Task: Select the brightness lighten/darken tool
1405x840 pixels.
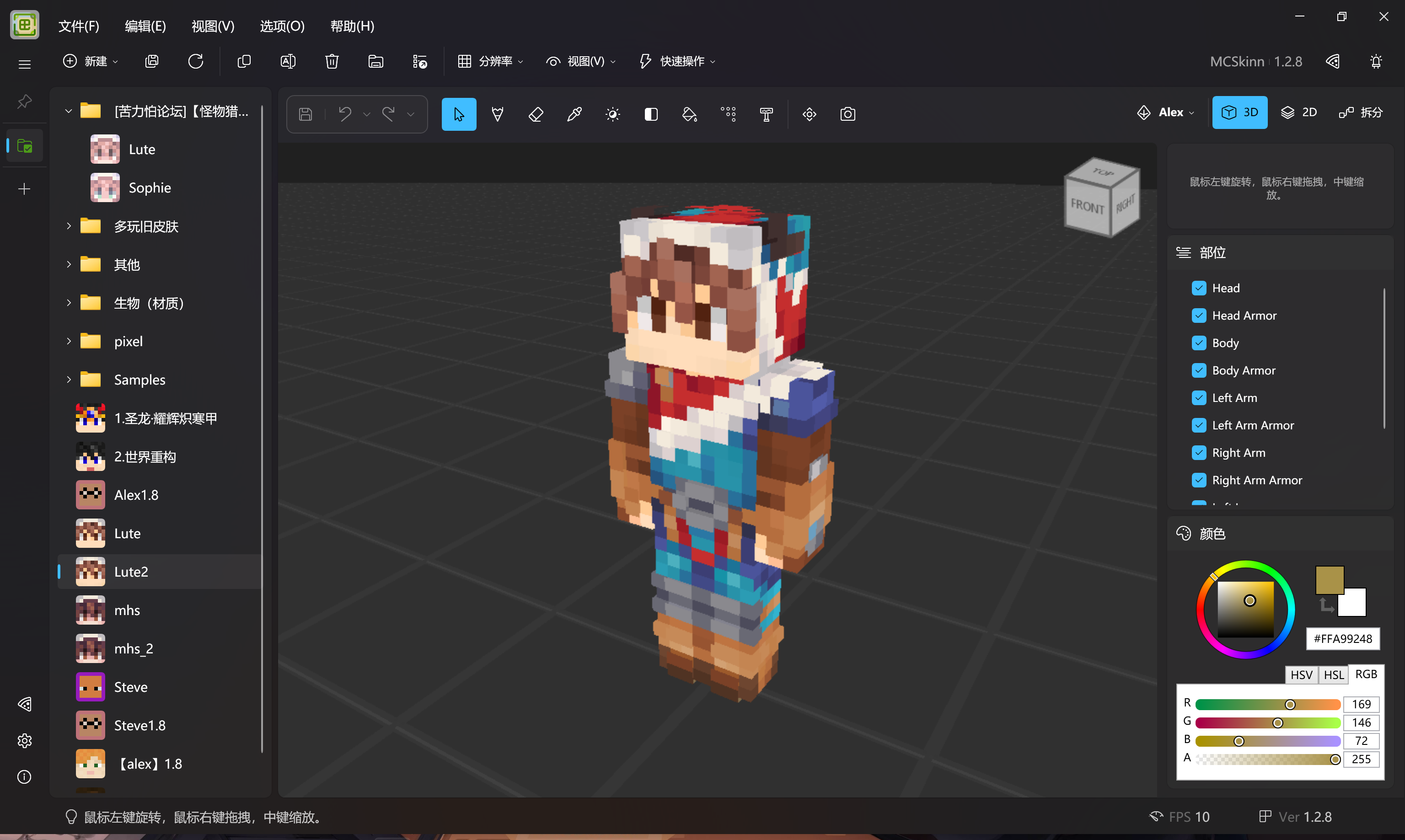Action: click(612, 114)
